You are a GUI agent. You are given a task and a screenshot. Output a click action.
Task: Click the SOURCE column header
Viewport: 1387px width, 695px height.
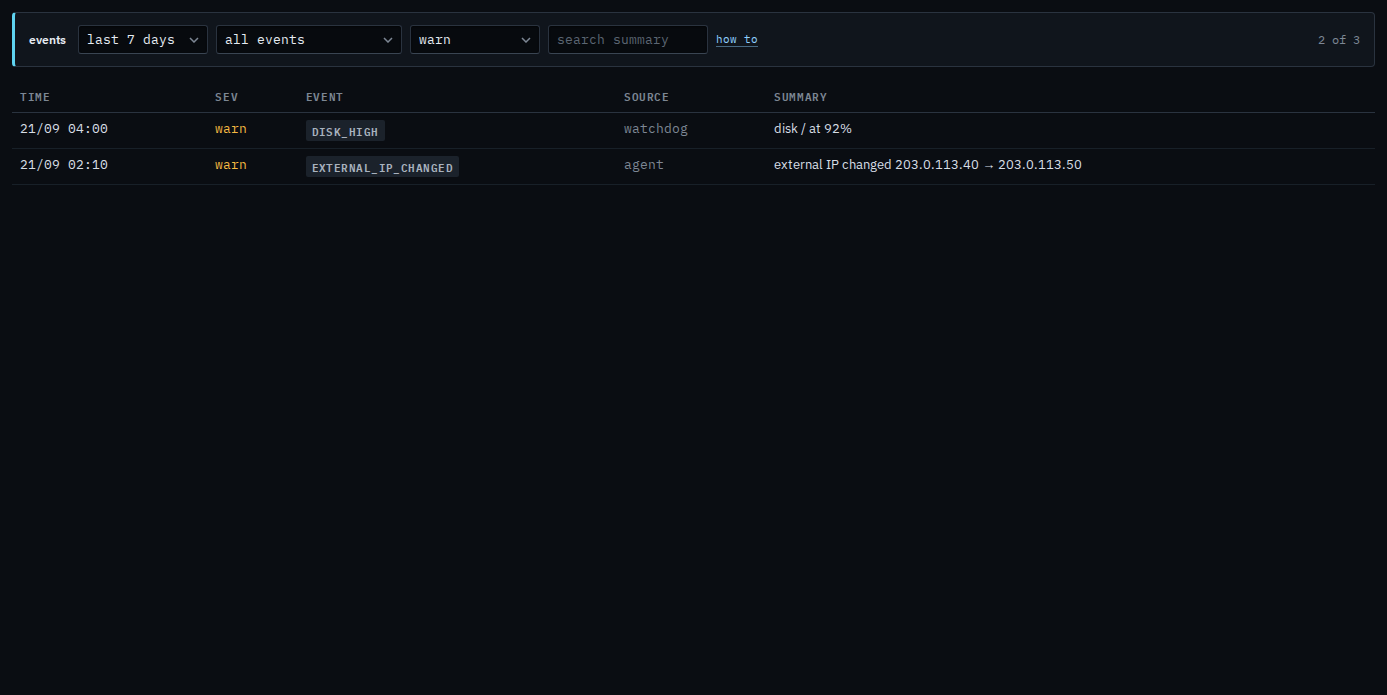[646, 97]
